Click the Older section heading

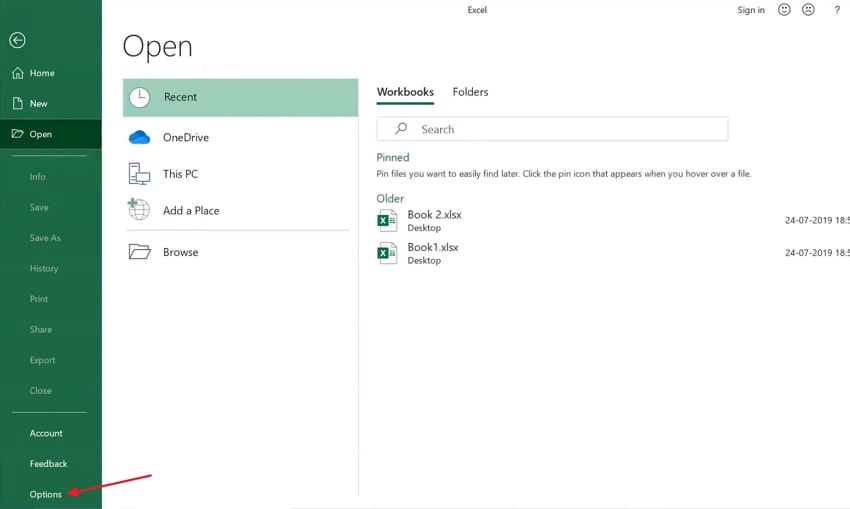point(390,198)
